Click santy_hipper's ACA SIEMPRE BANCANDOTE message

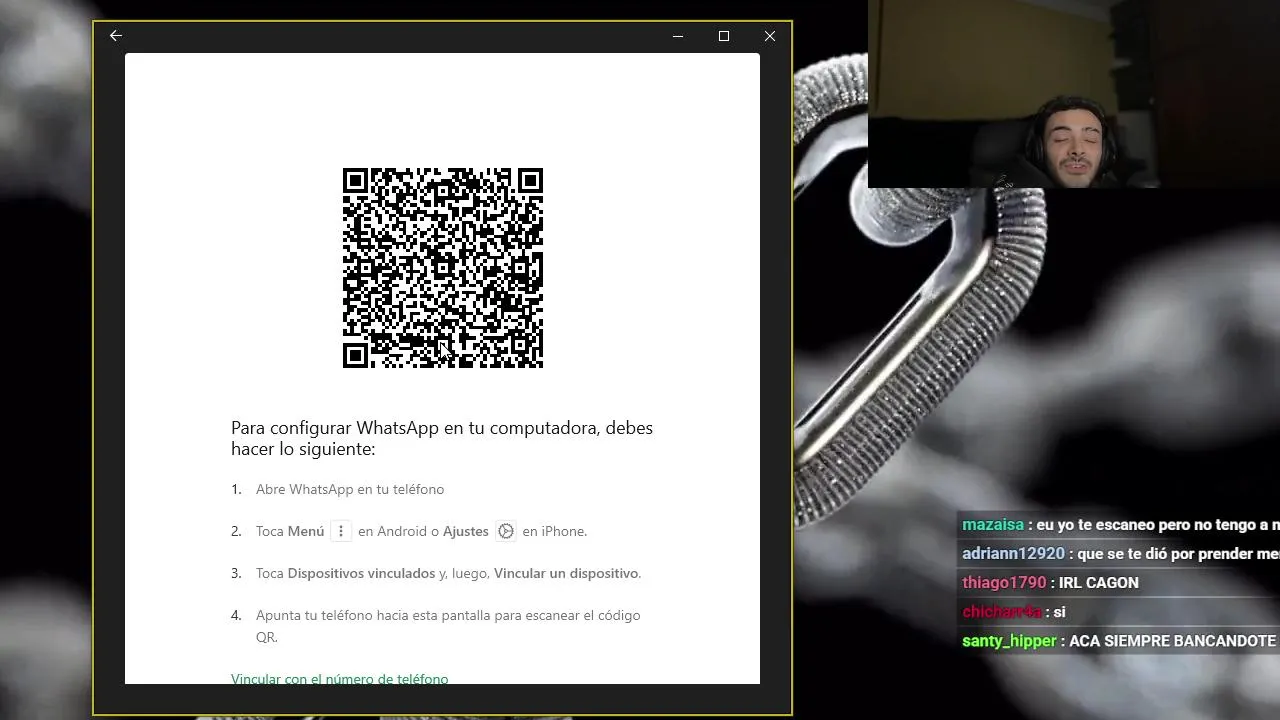point(1172,640)
